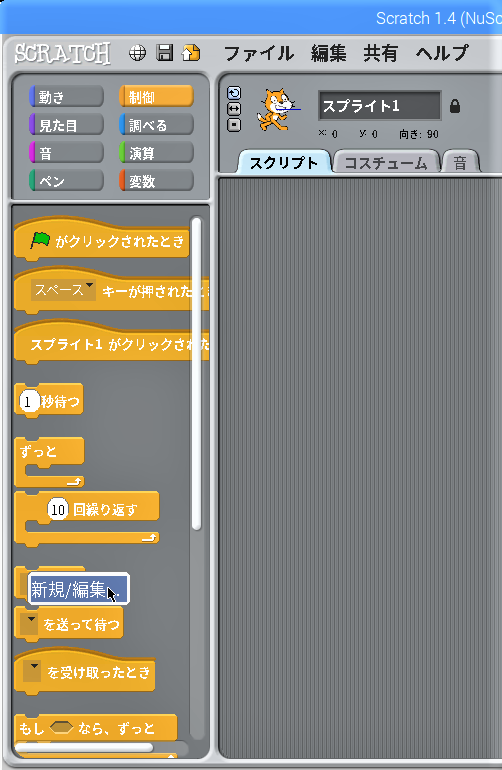This screenshot has height=770, width=502.
Task: Click the green flag hat block
Action: click(101, 240)
